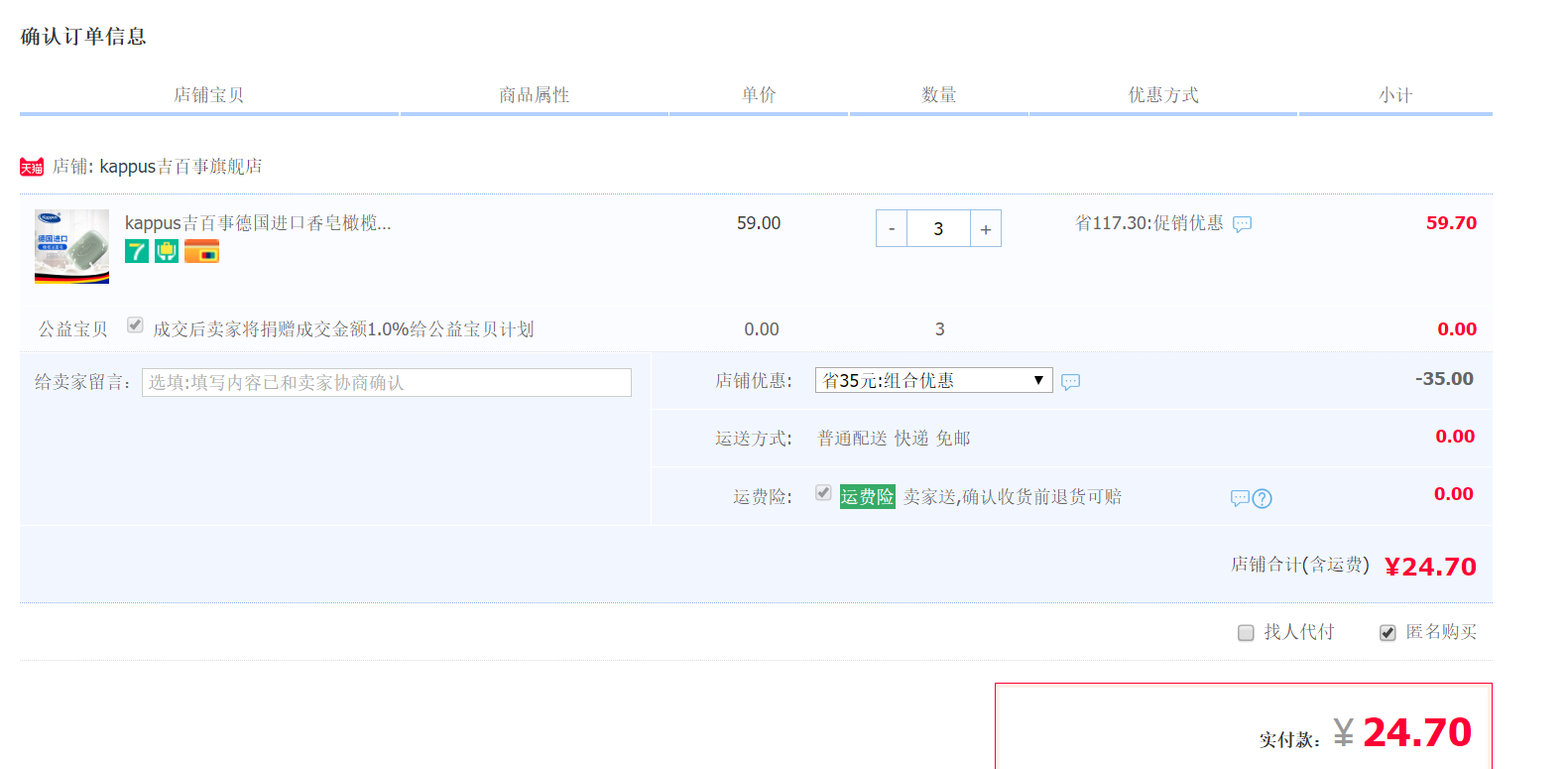Open store discount comment bubble icon
Screen dimensions: 1568x769
[1070, 382]
